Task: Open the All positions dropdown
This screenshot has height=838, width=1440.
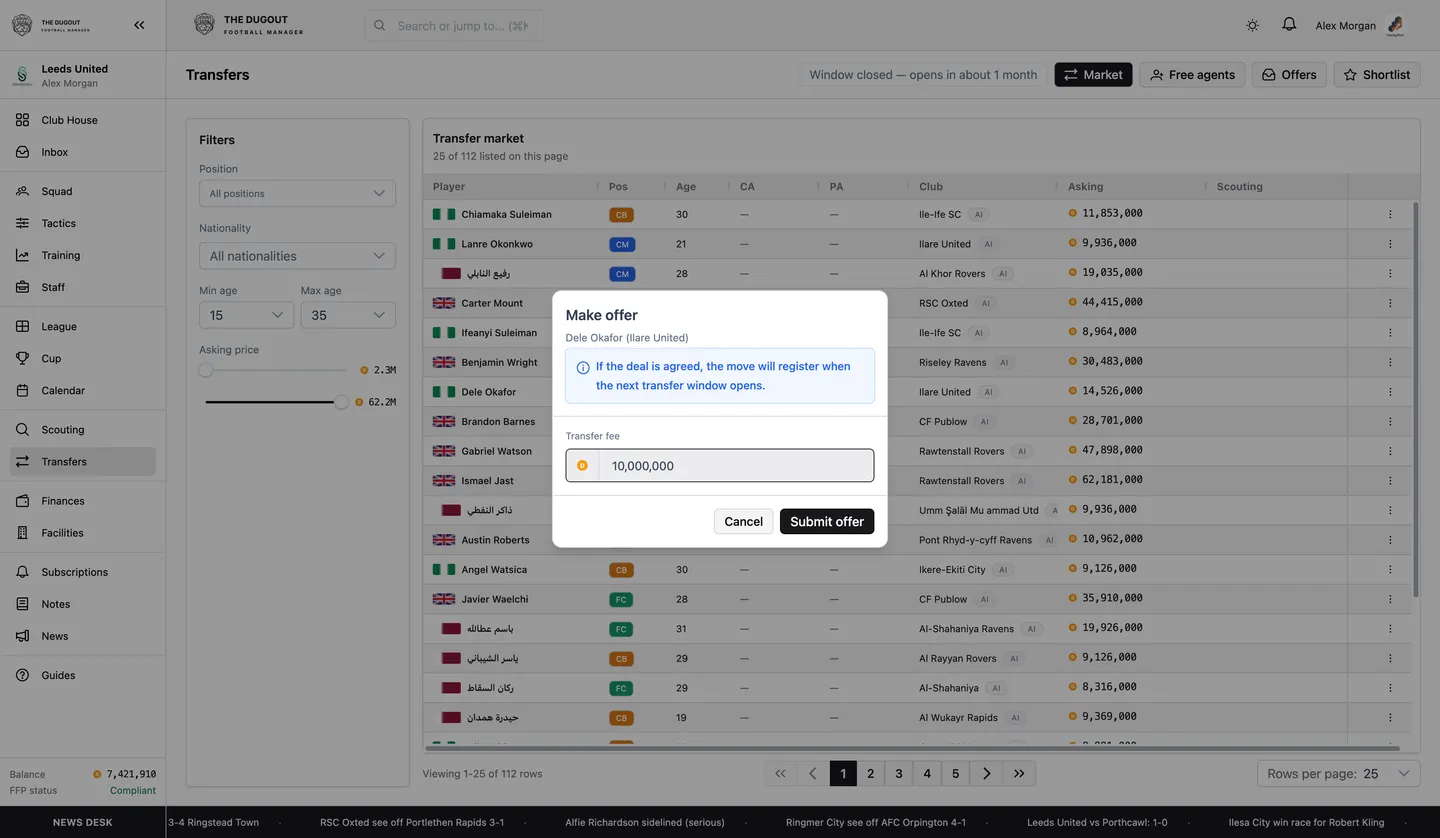Action: pos(297,193)
